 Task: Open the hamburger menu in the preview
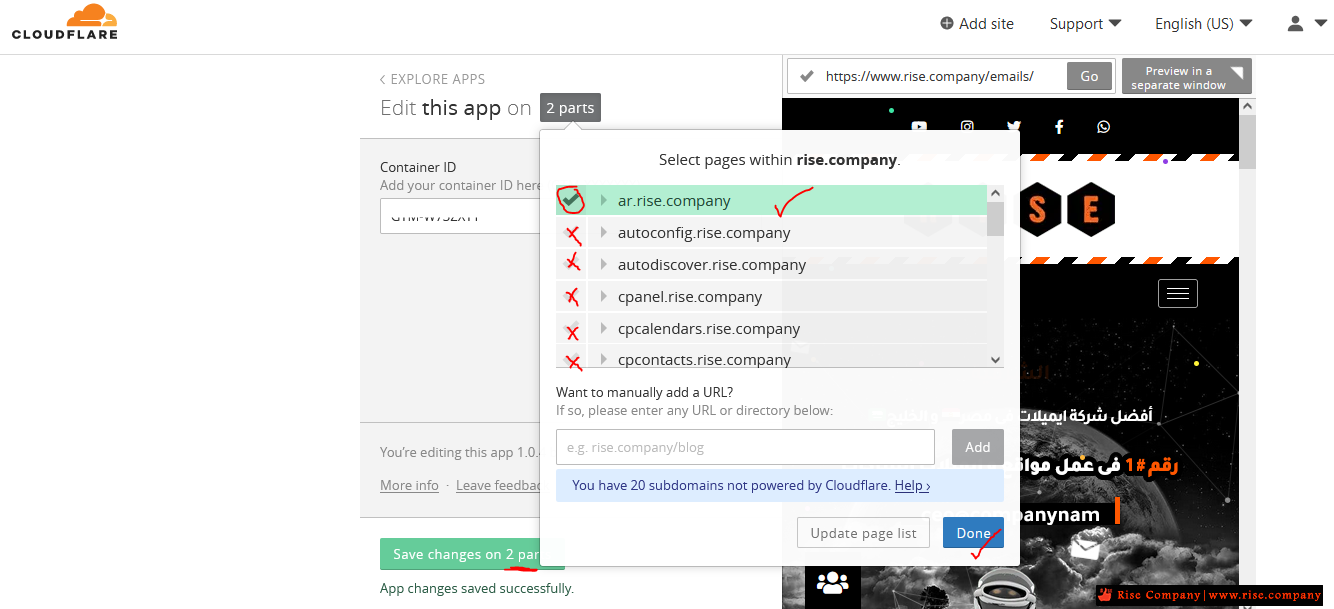coord(1178,293)
